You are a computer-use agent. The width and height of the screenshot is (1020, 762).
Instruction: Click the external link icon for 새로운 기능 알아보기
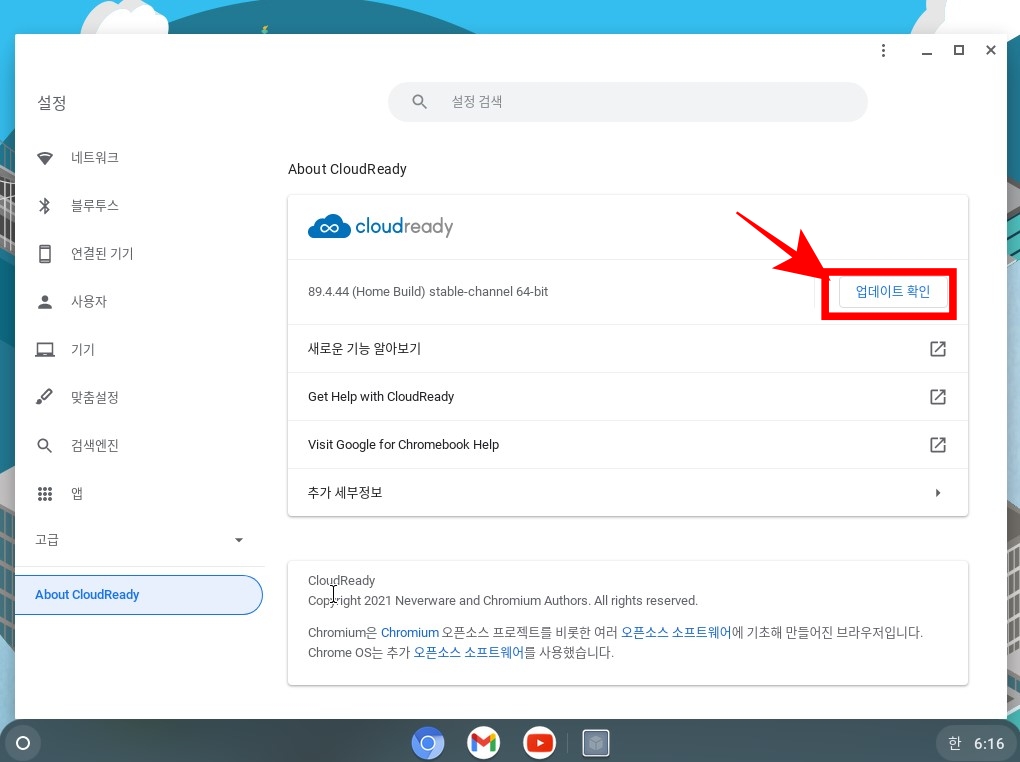[937, 349]
